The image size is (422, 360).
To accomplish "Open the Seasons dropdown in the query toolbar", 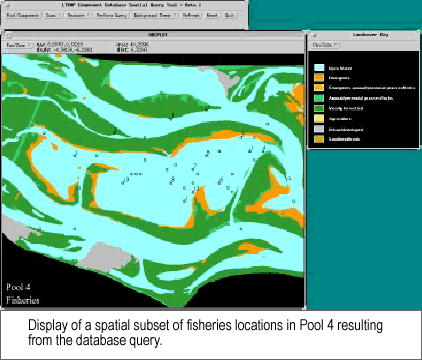I will pyautogui.click(x=78, y=15).
